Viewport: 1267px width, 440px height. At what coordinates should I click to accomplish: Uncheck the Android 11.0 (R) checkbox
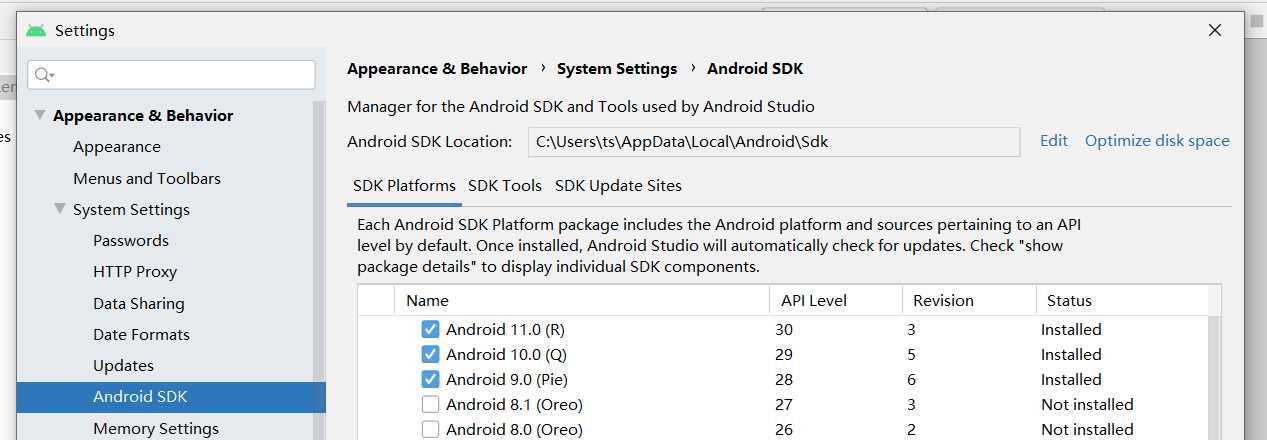[430, 329]
